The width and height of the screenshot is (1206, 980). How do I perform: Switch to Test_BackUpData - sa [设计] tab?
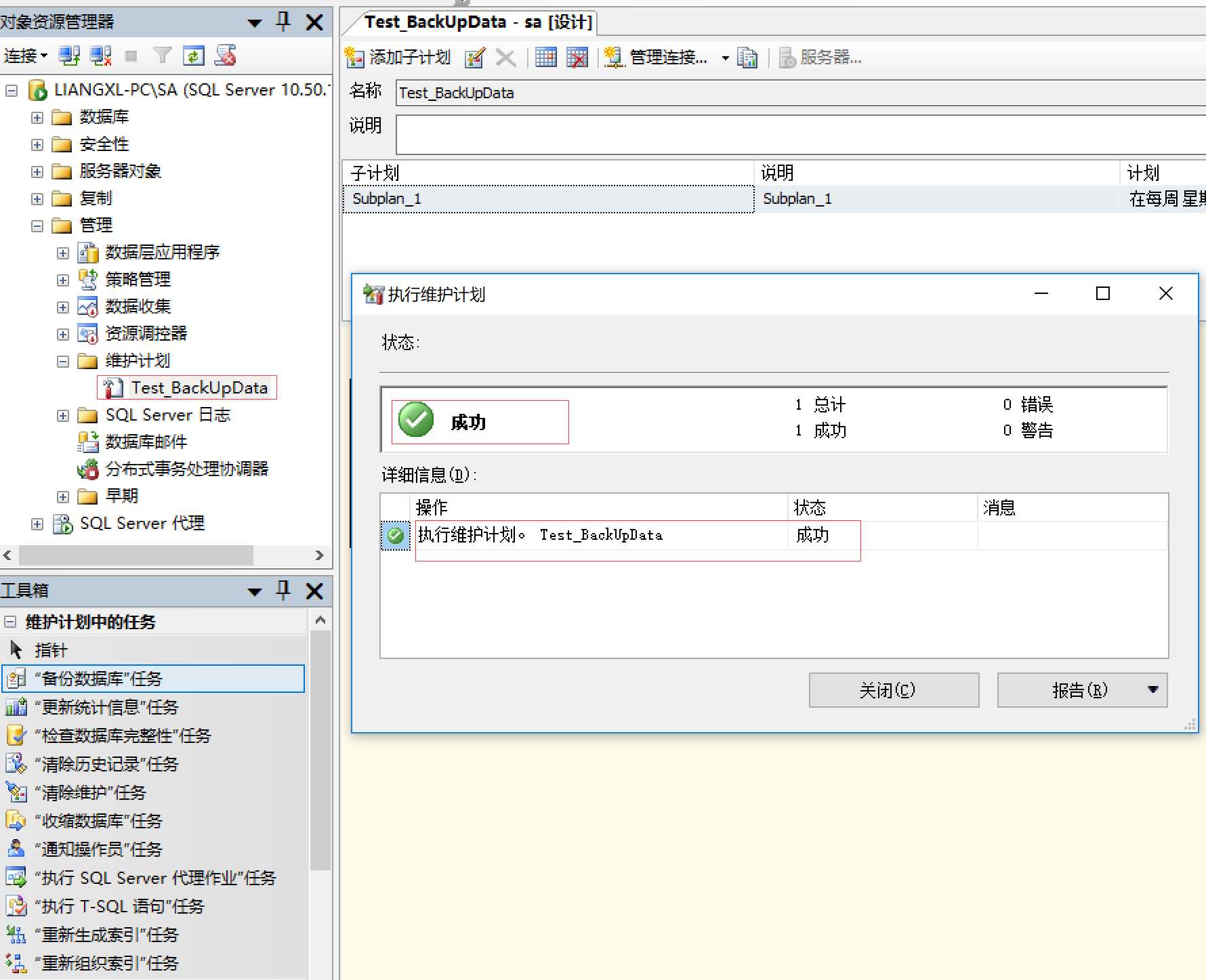coord(478,22)
